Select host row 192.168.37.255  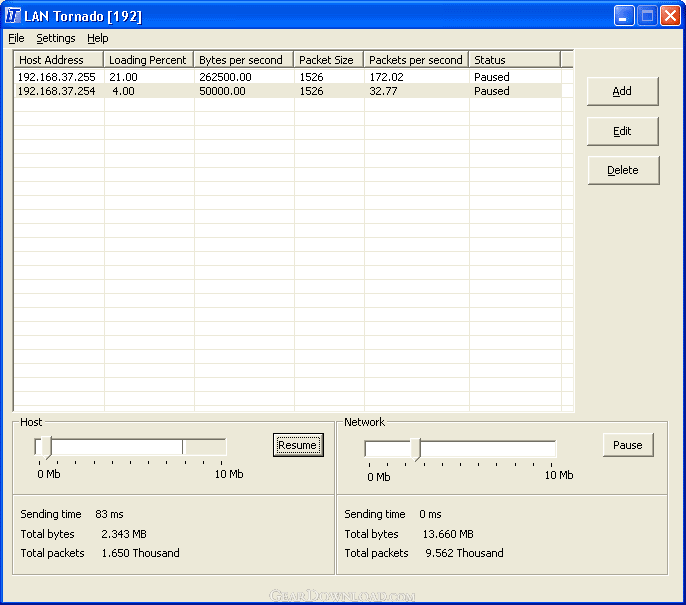pos(287,77)
